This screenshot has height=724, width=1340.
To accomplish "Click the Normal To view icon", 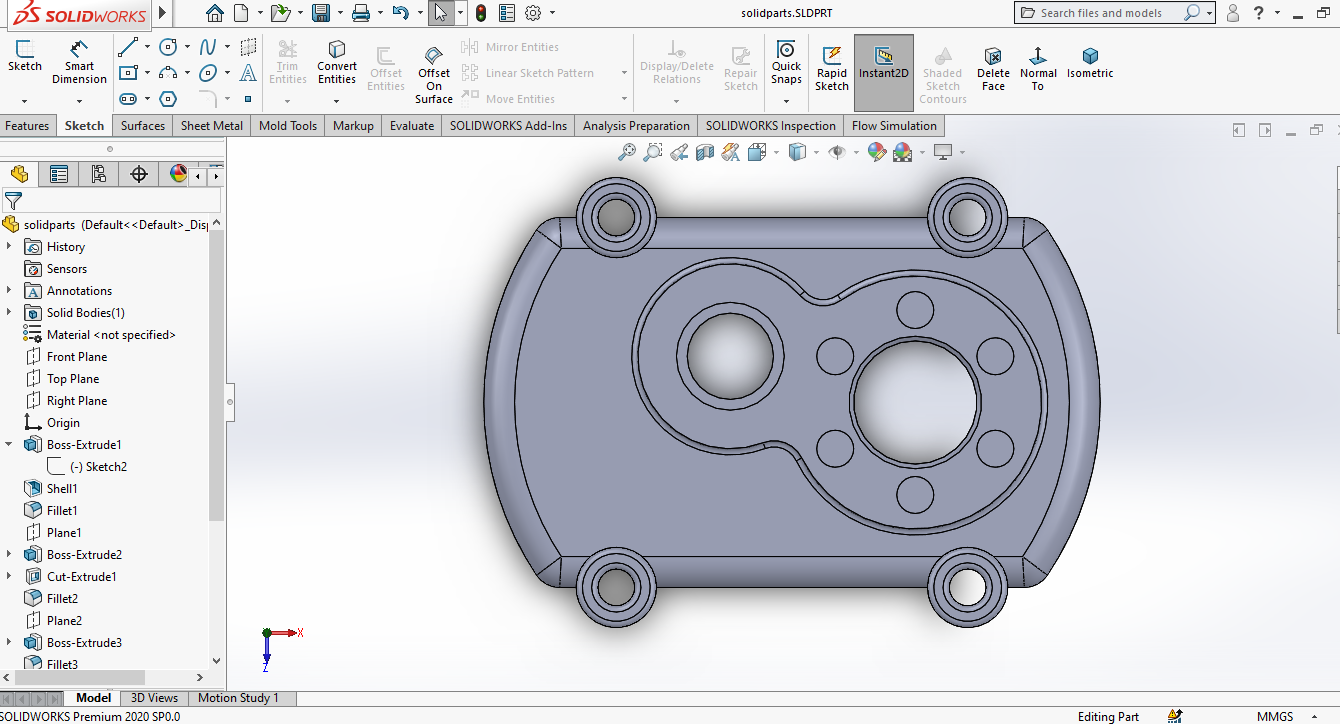I will [1038, 67].
